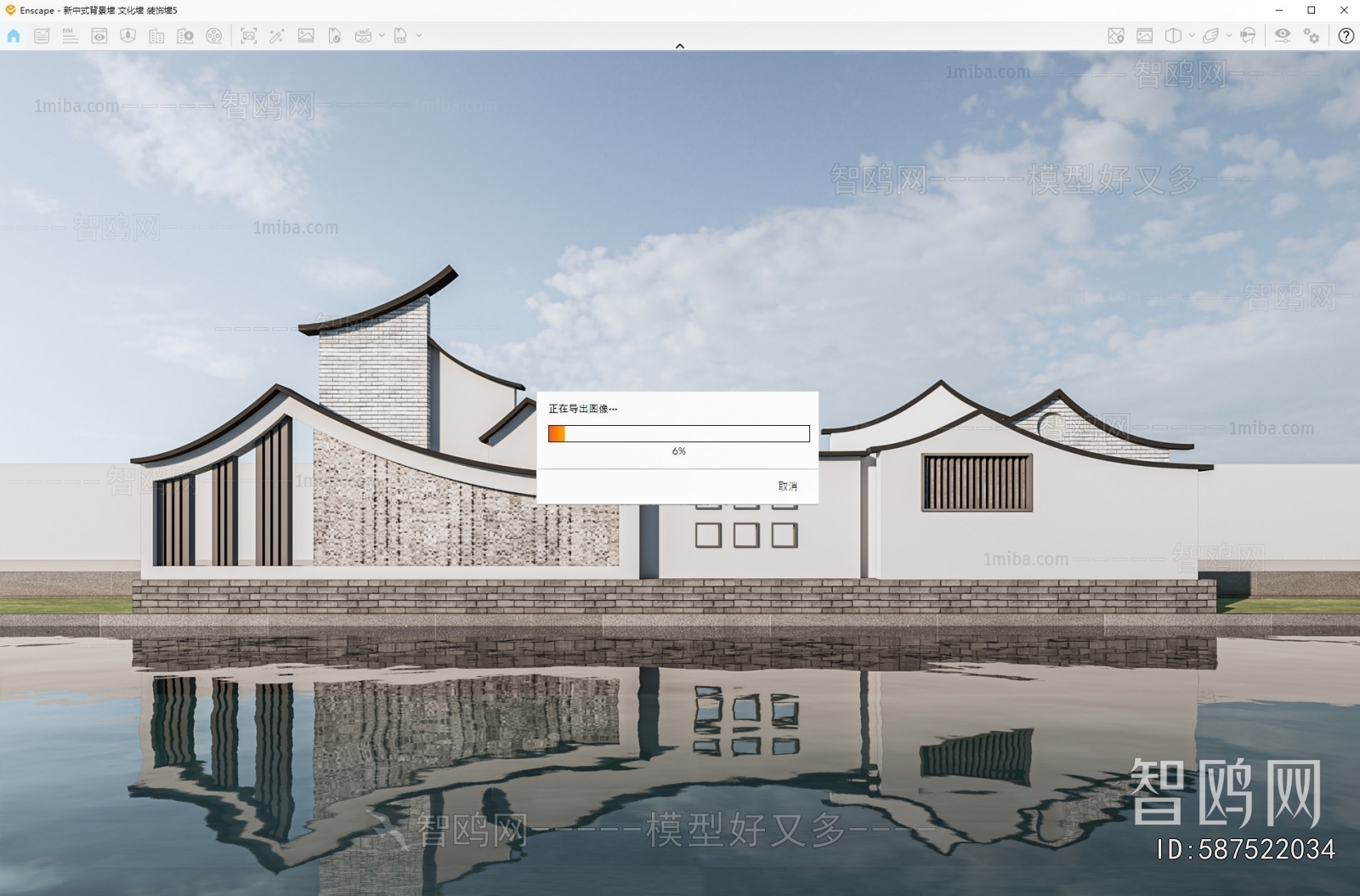Activate the magic wand enhancement tool

(x=276, y=36)
